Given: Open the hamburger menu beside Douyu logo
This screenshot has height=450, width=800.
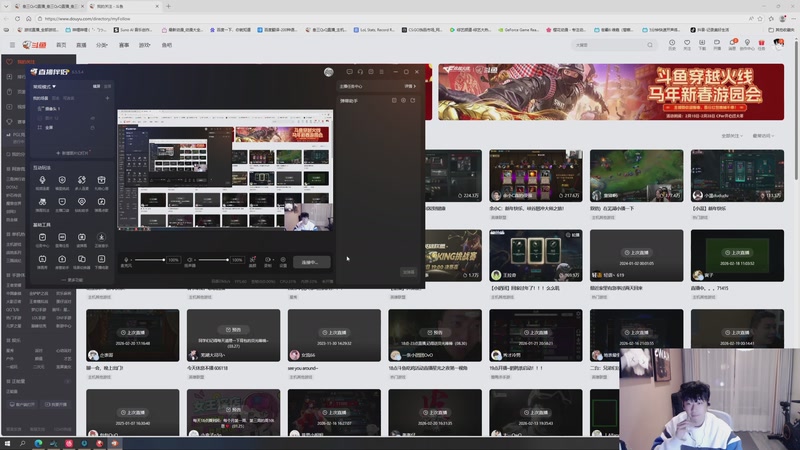Looking at the screenshot, I should click(12, 45).
